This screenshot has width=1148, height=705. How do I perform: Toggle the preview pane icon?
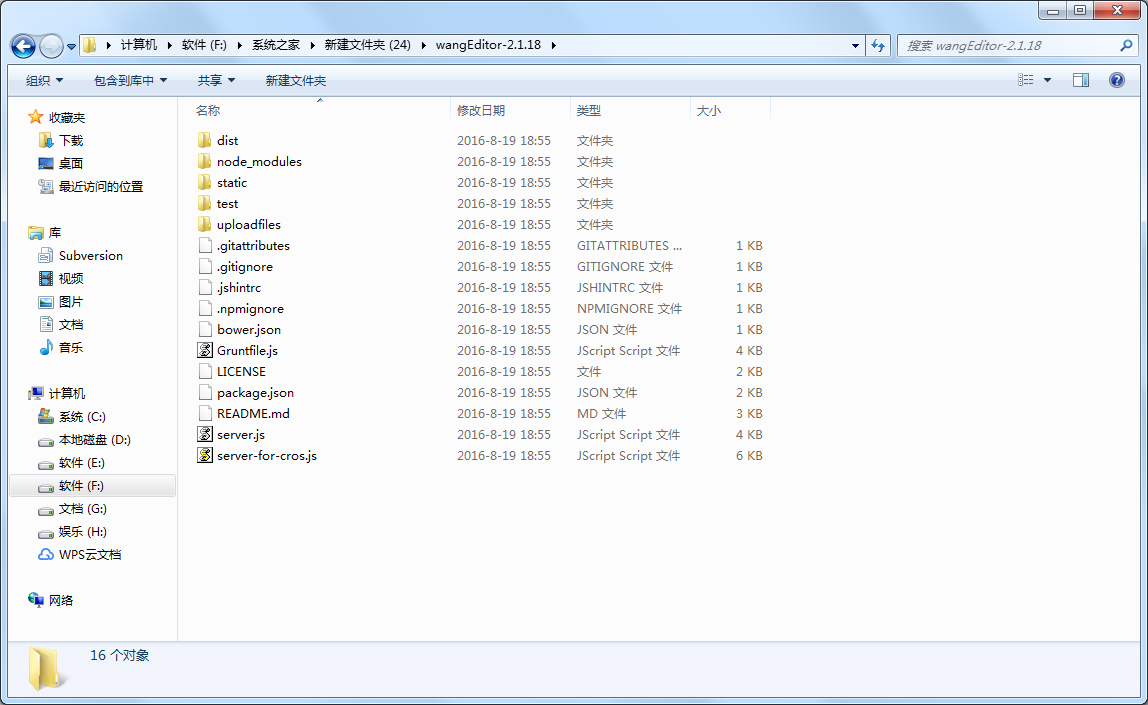(x=1080, y=80)
